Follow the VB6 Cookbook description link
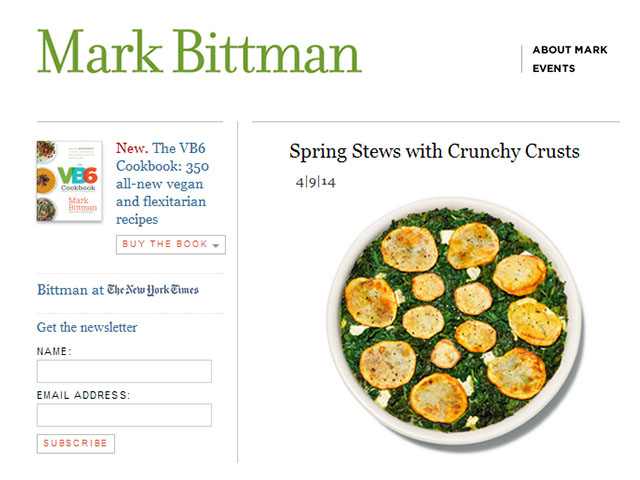 point(162,184)
